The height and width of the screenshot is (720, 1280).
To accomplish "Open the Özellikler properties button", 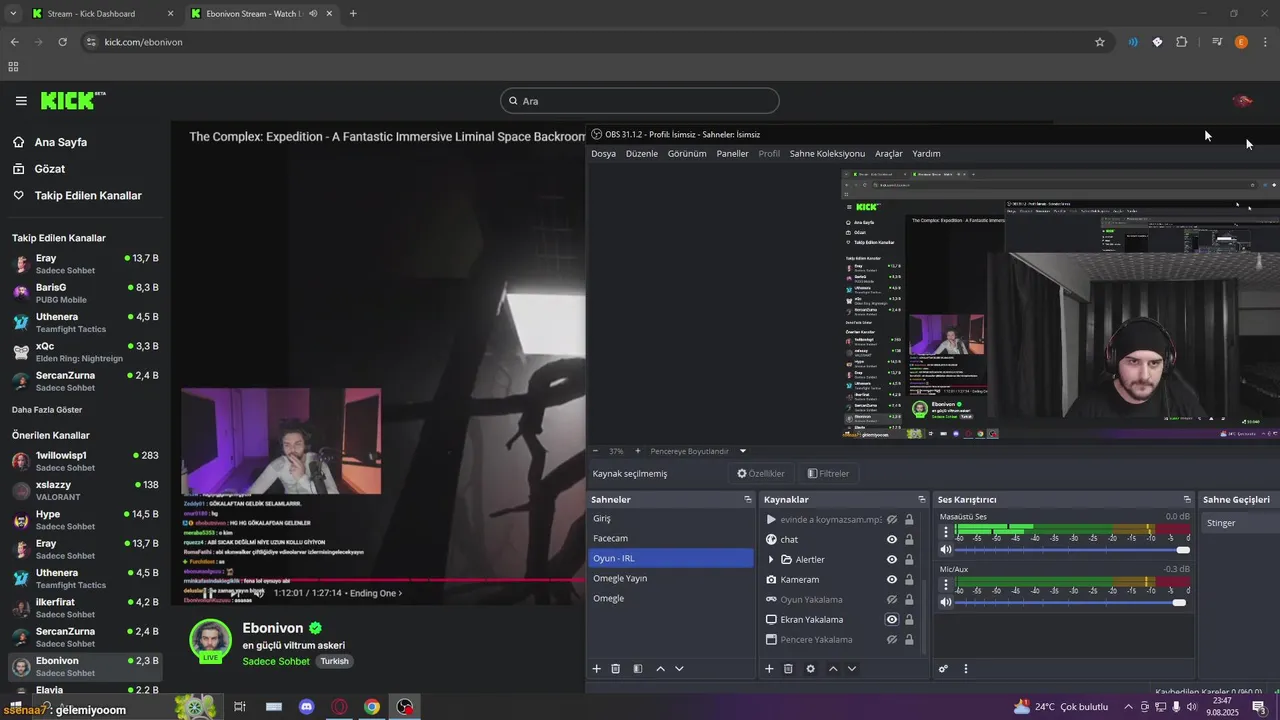I will [x=761, y=474].
